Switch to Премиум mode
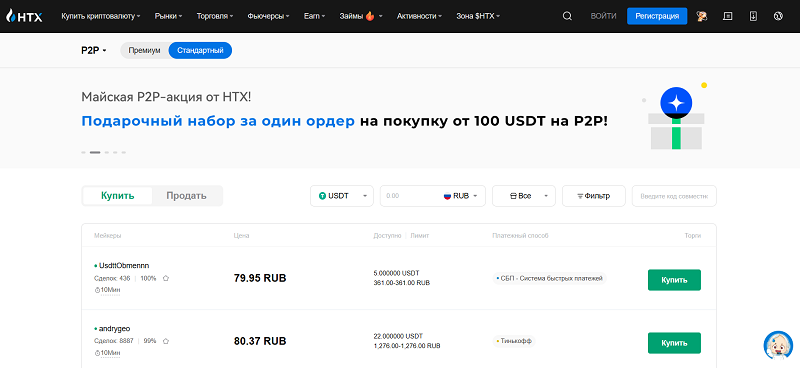The height and width of the screenshot is (368, 800). (144, 51)
